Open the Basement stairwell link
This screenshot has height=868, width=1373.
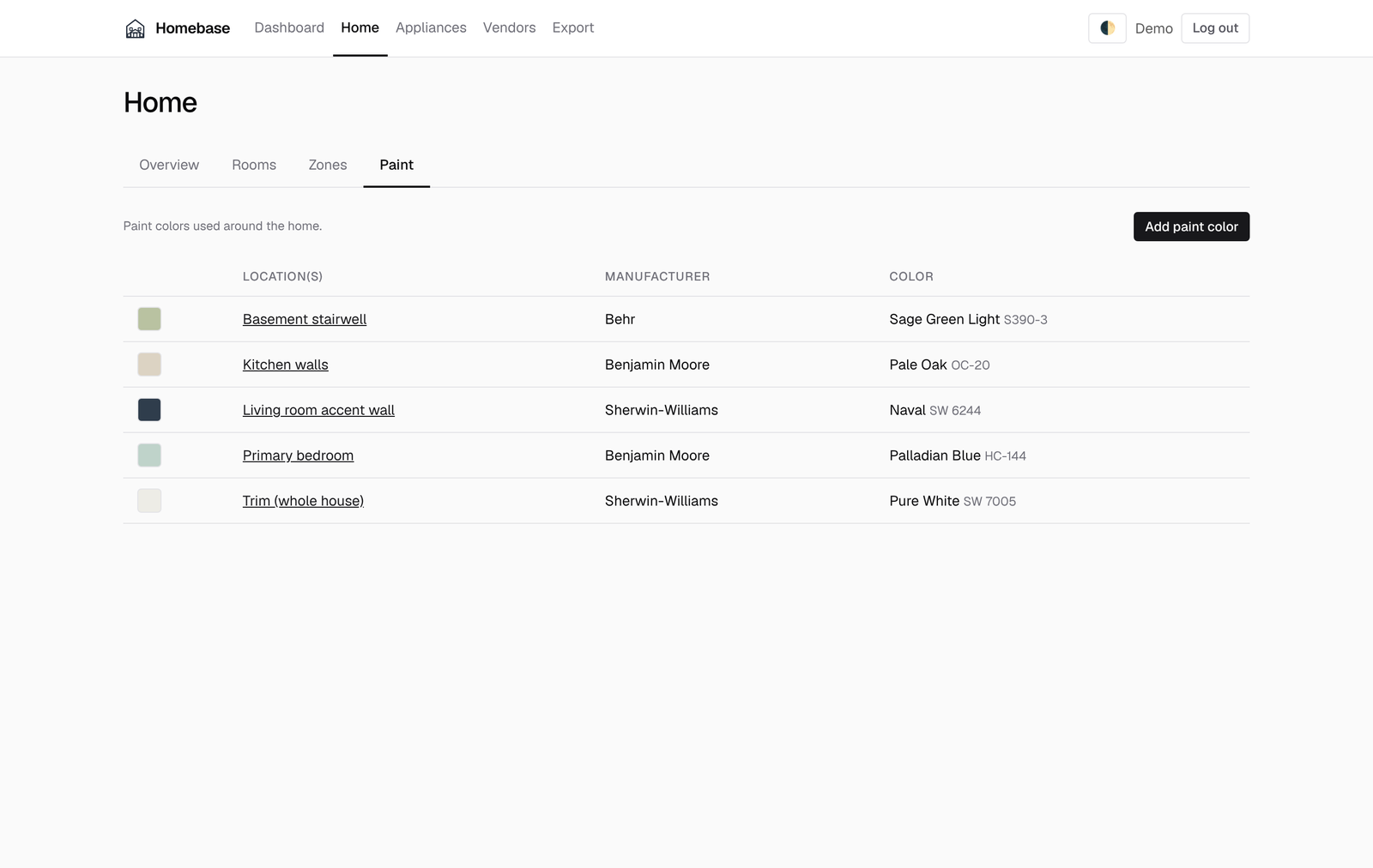coord(305,319)
